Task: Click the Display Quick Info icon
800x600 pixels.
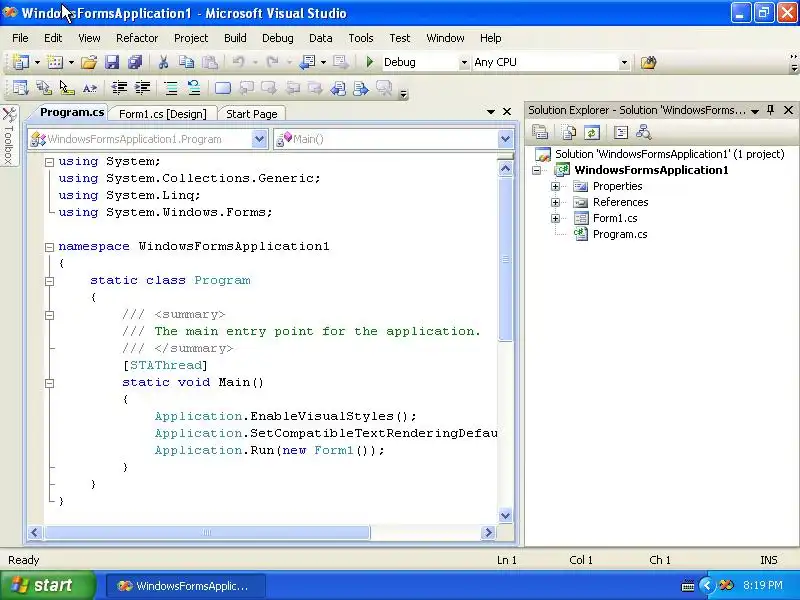Action: (x=67, y=88)
